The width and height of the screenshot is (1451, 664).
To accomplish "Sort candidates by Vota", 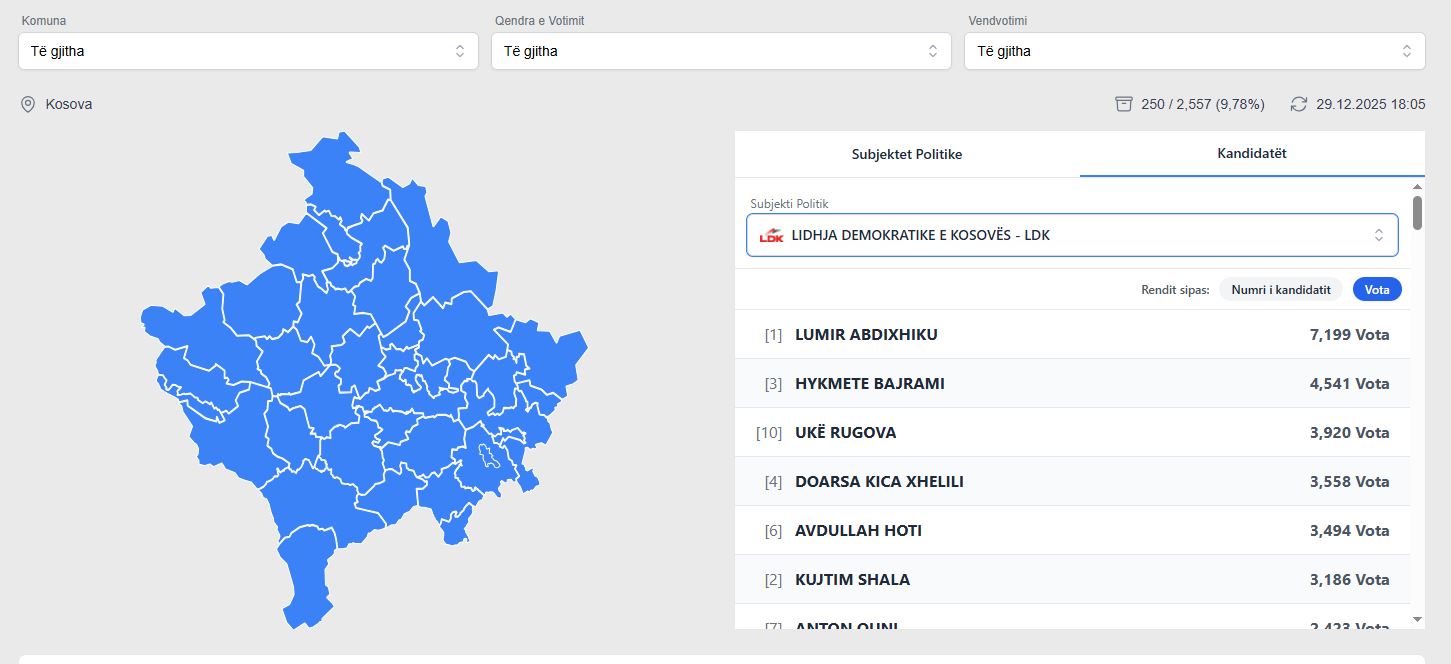I will (x=1377, y=289).
